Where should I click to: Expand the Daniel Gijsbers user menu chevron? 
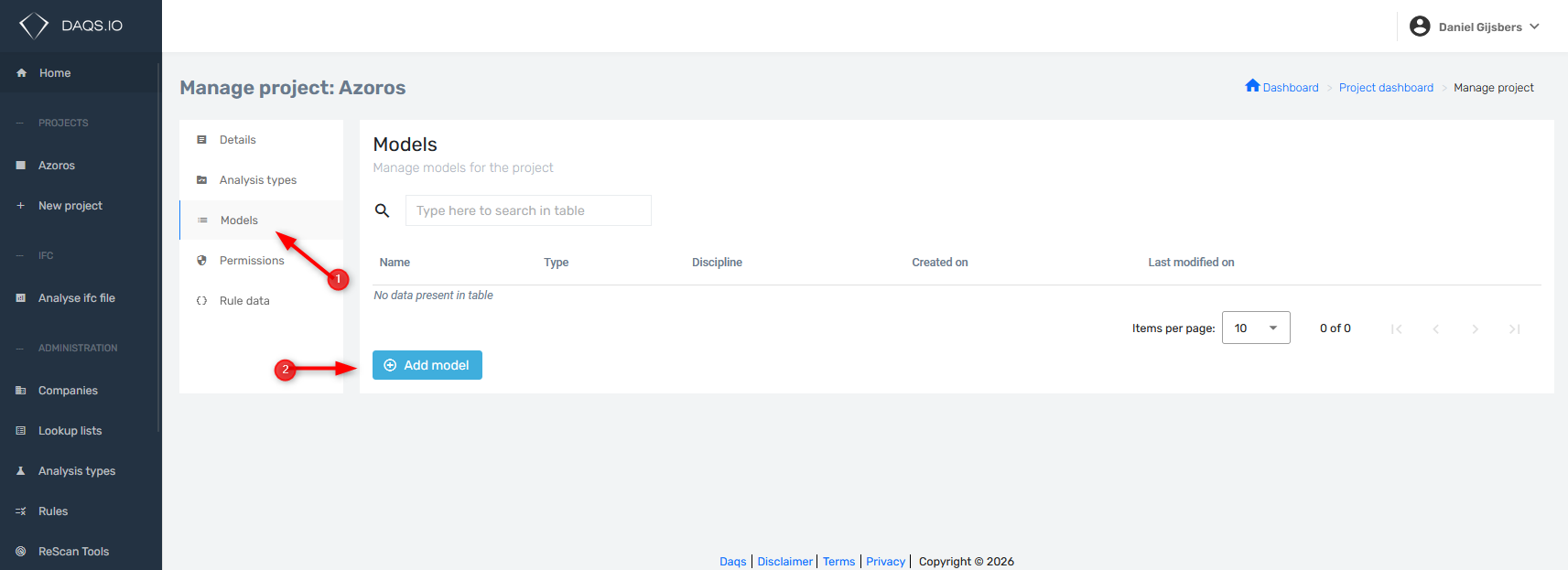point(1534,27)
